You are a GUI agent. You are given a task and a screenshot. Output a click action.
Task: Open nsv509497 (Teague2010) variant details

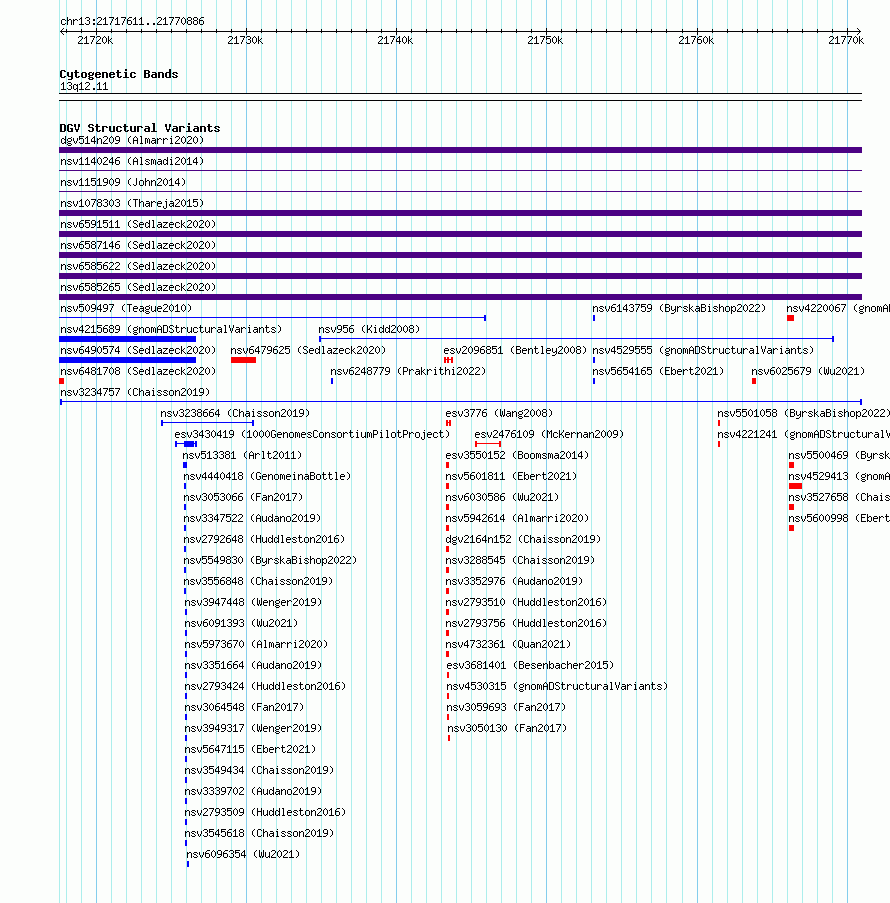(126, 308)
